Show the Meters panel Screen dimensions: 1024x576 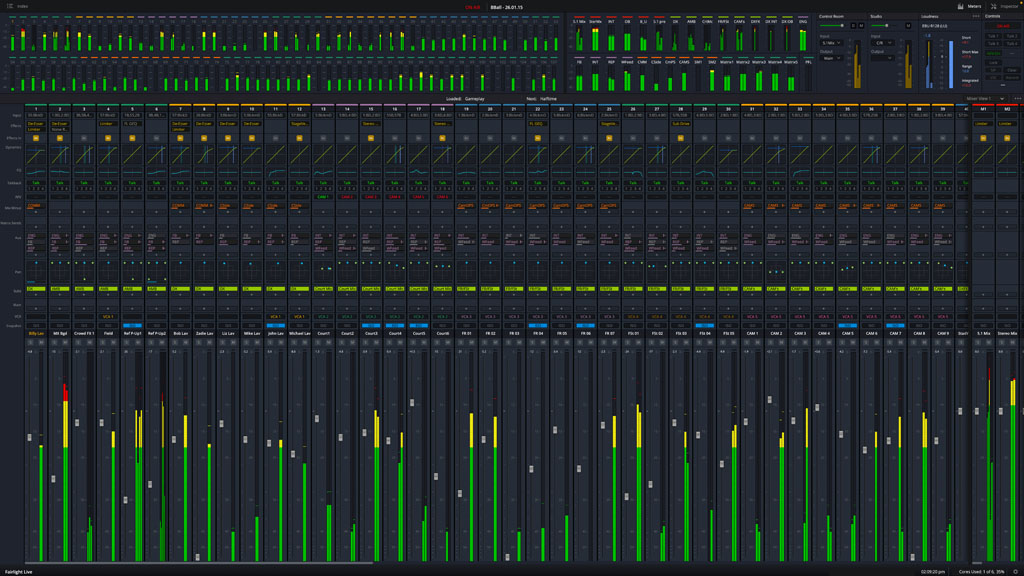point(969,6)
